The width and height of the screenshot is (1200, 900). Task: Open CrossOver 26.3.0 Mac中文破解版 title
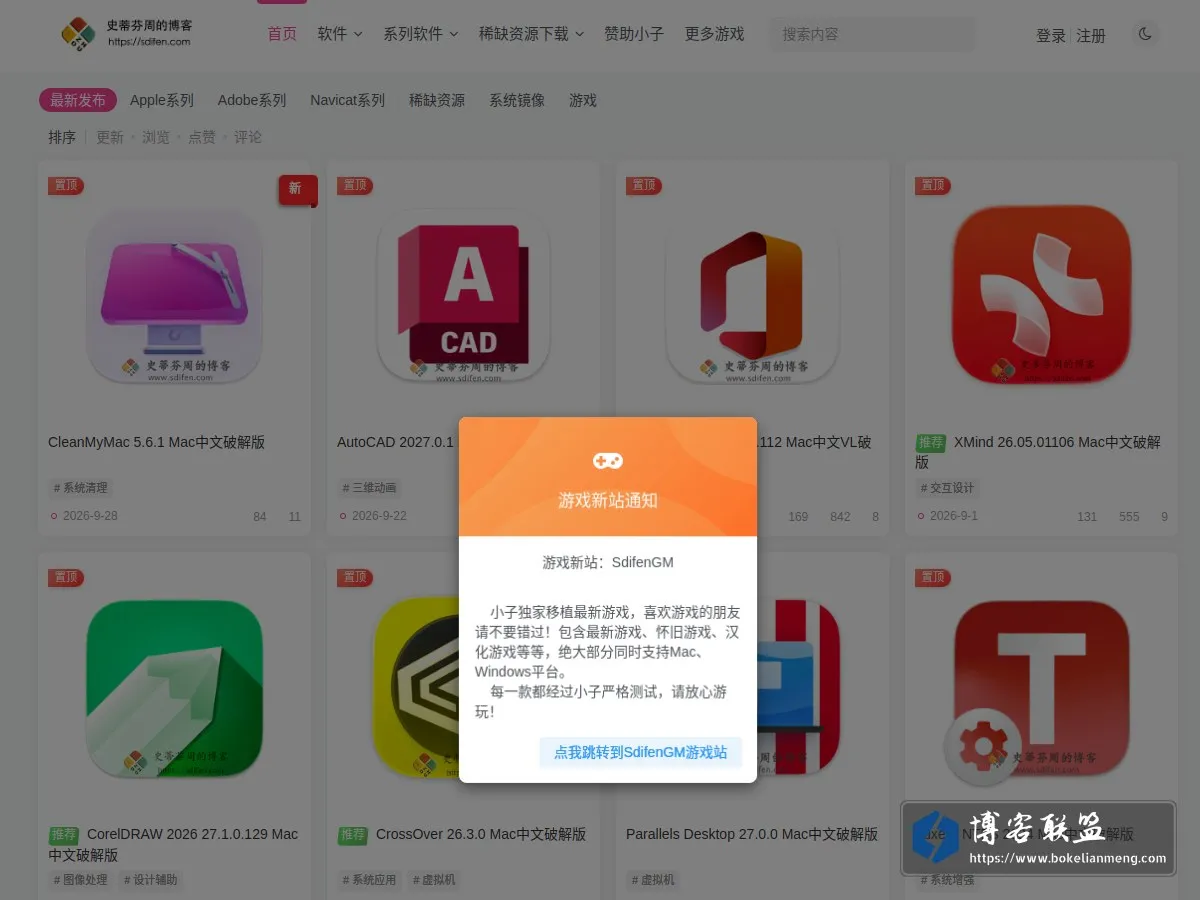[x=481, y=834]
